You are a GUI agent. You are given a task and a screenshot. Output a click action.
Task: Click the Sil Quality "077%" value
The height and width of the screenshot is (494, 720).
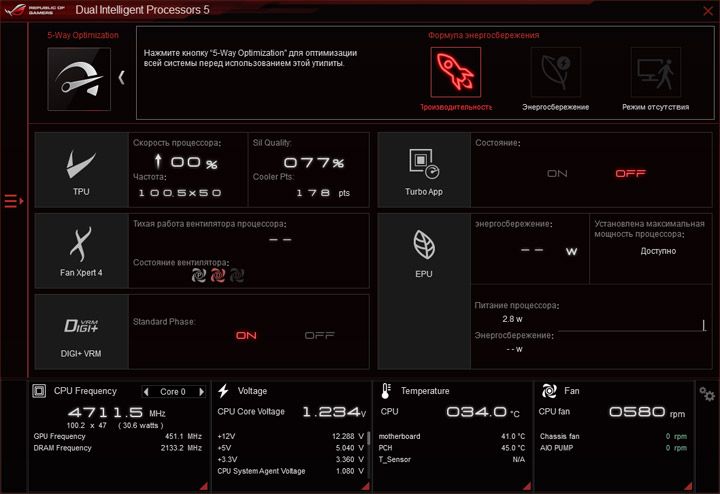(314, 163)
